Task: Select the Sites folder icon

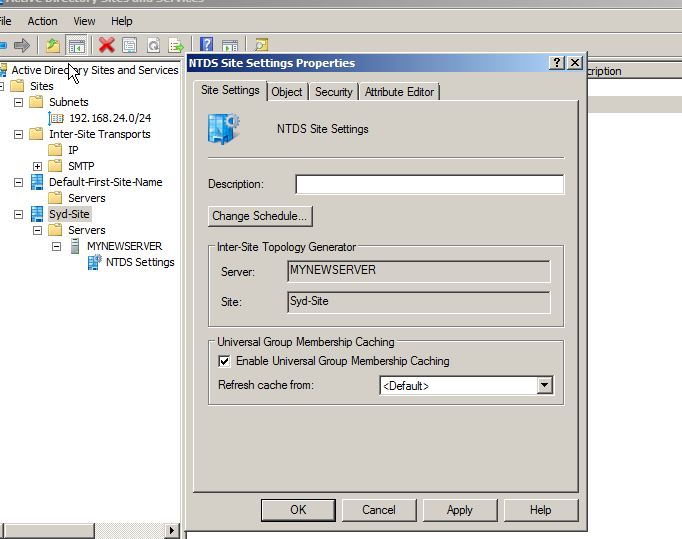Action: click(17, 86)
